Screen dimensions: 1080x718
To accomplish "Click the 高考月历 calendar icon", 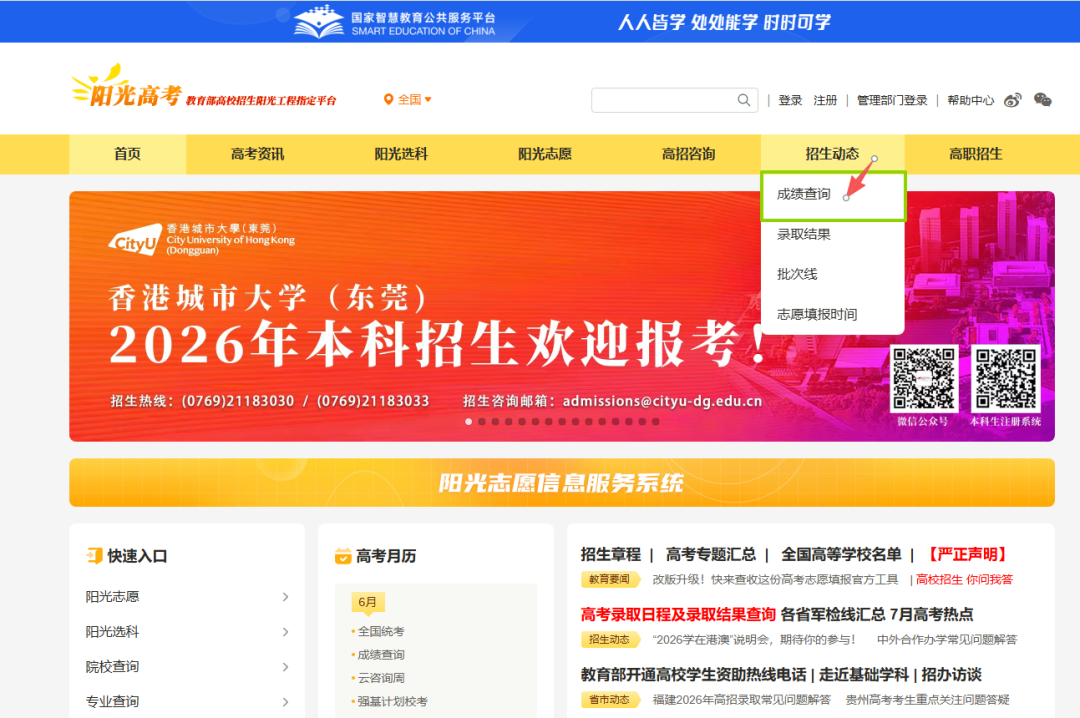I will (x=343, y=555).
